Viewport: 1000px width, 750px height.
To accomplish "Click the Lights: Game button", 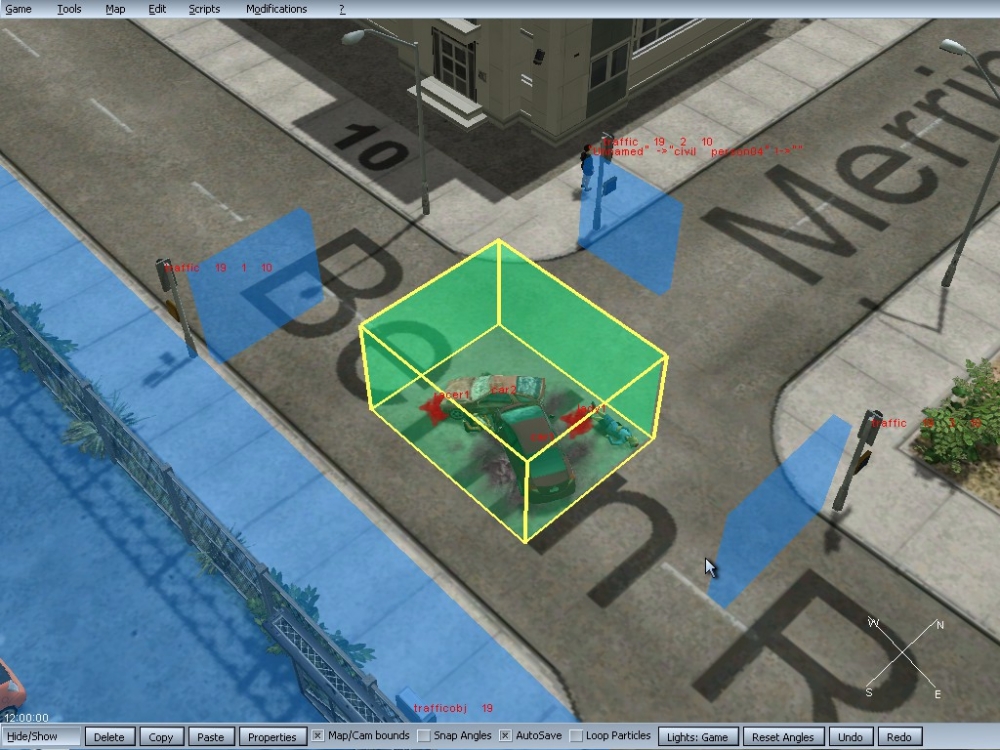I will [x=698, y=737].
